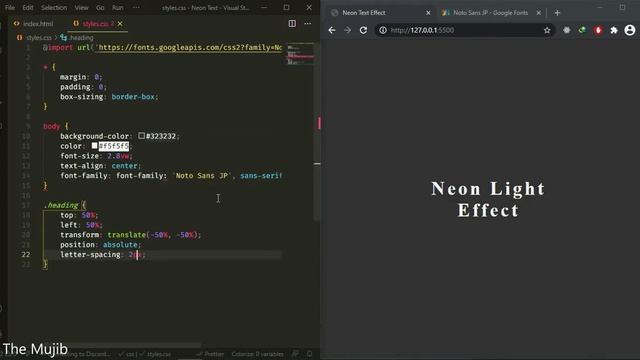Click the green extension icon in the browser toolbar
640x360 pixels.
click(582, 30)
